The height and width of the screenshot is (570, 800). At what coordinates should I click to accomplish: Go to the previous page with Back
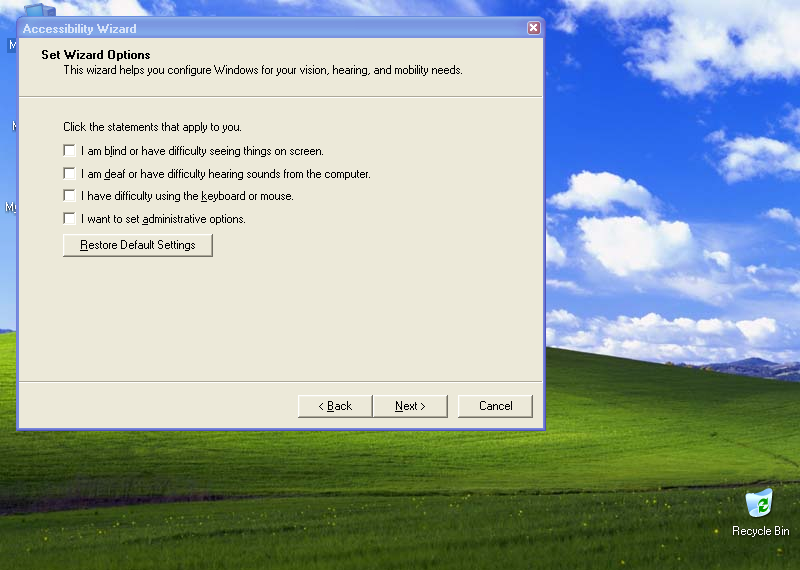(335, 406)
